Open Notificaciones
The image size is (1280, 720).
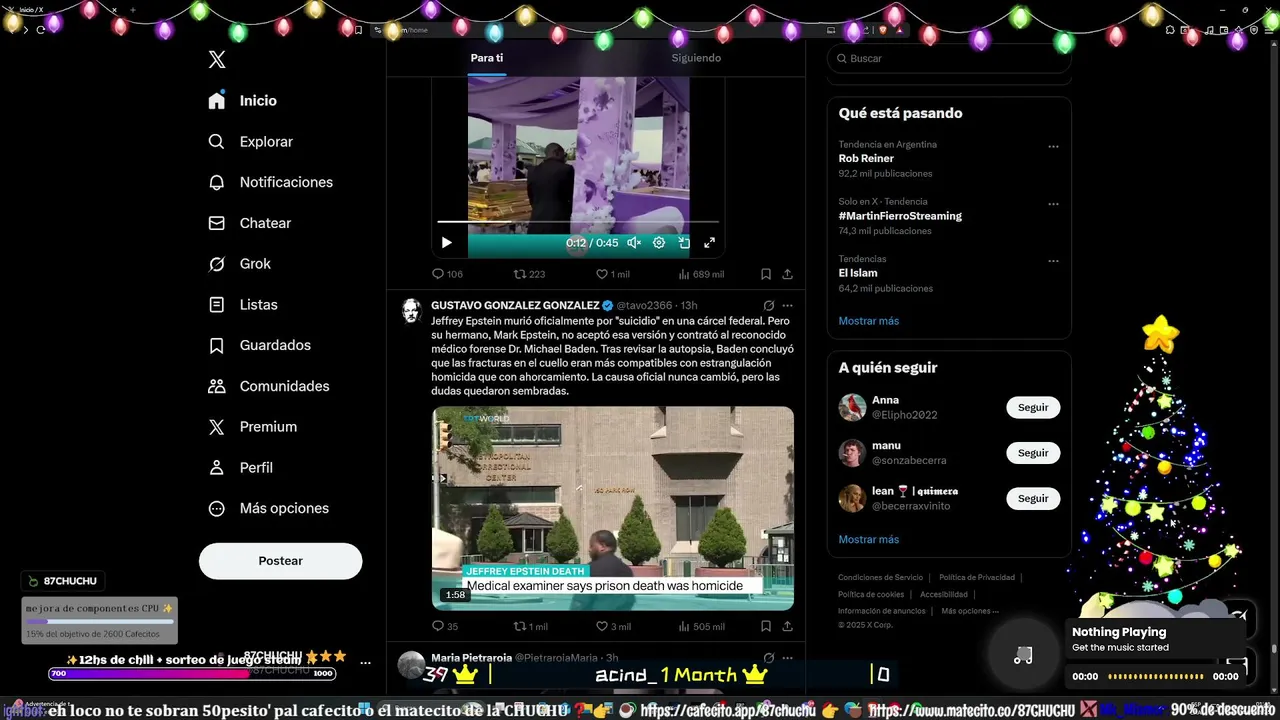[x=270, y=182]
